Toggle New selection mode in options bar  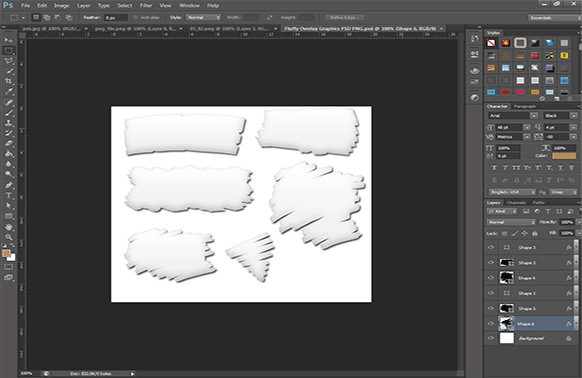(x=36, y=17)
